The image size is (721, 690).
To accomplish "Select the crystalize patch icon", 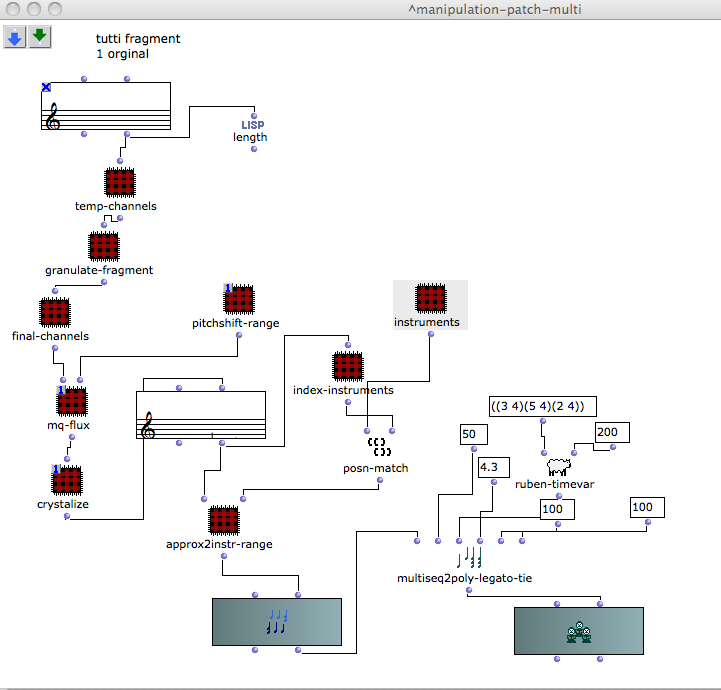I will click(67, 481).
